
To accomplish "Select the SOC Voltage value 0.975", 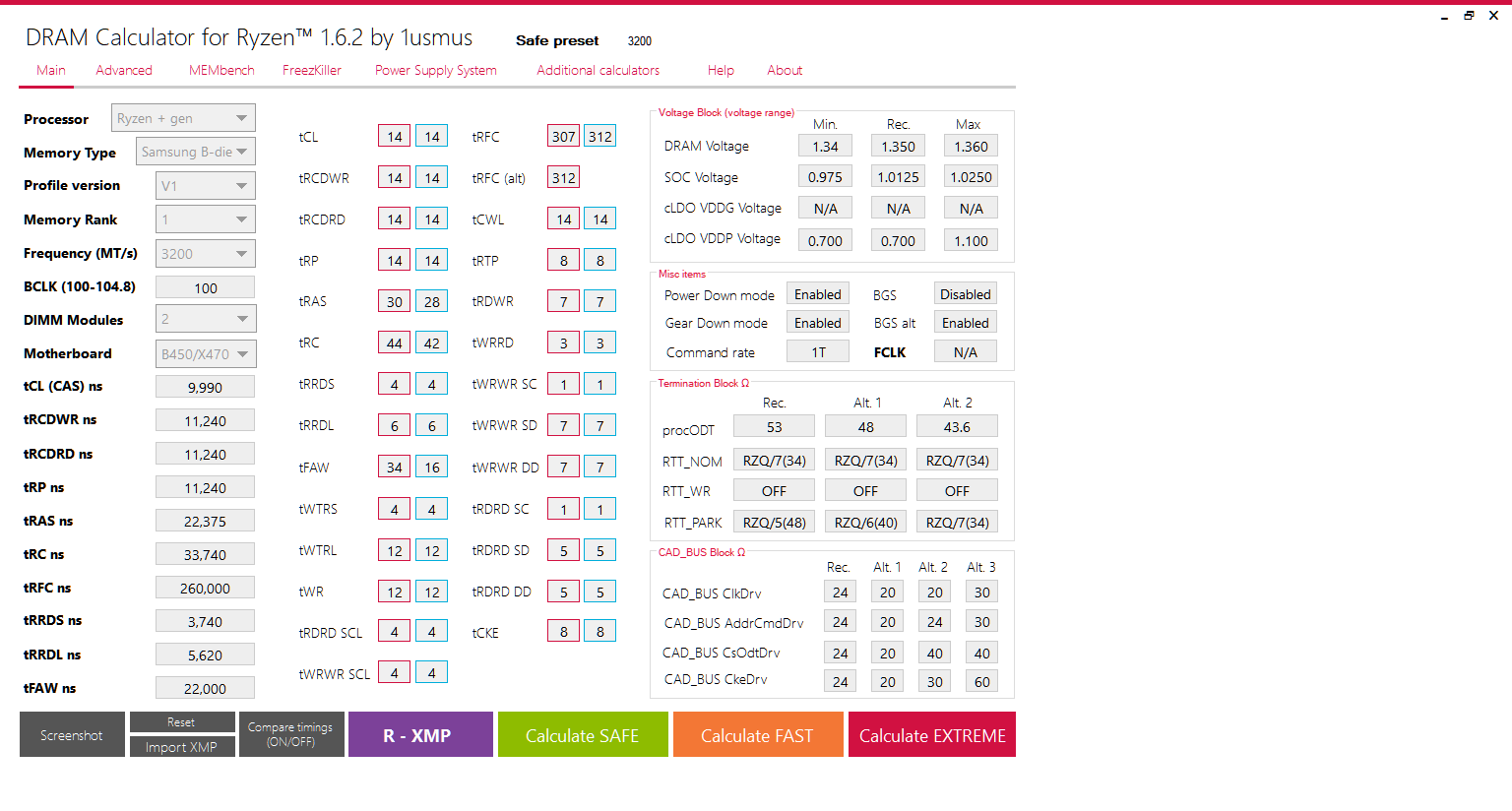I will pos(825,177).
